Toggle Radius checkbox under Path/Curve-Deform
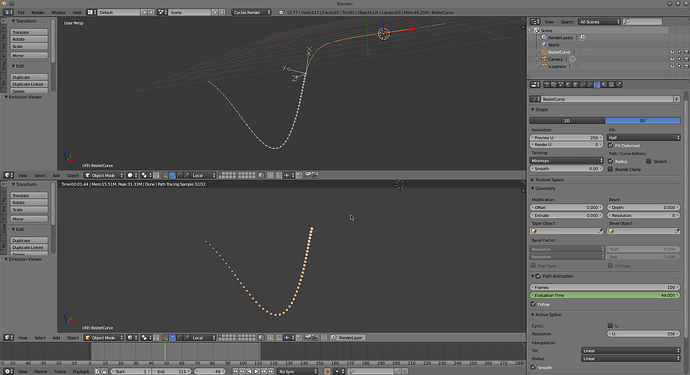 pos(610,161)
